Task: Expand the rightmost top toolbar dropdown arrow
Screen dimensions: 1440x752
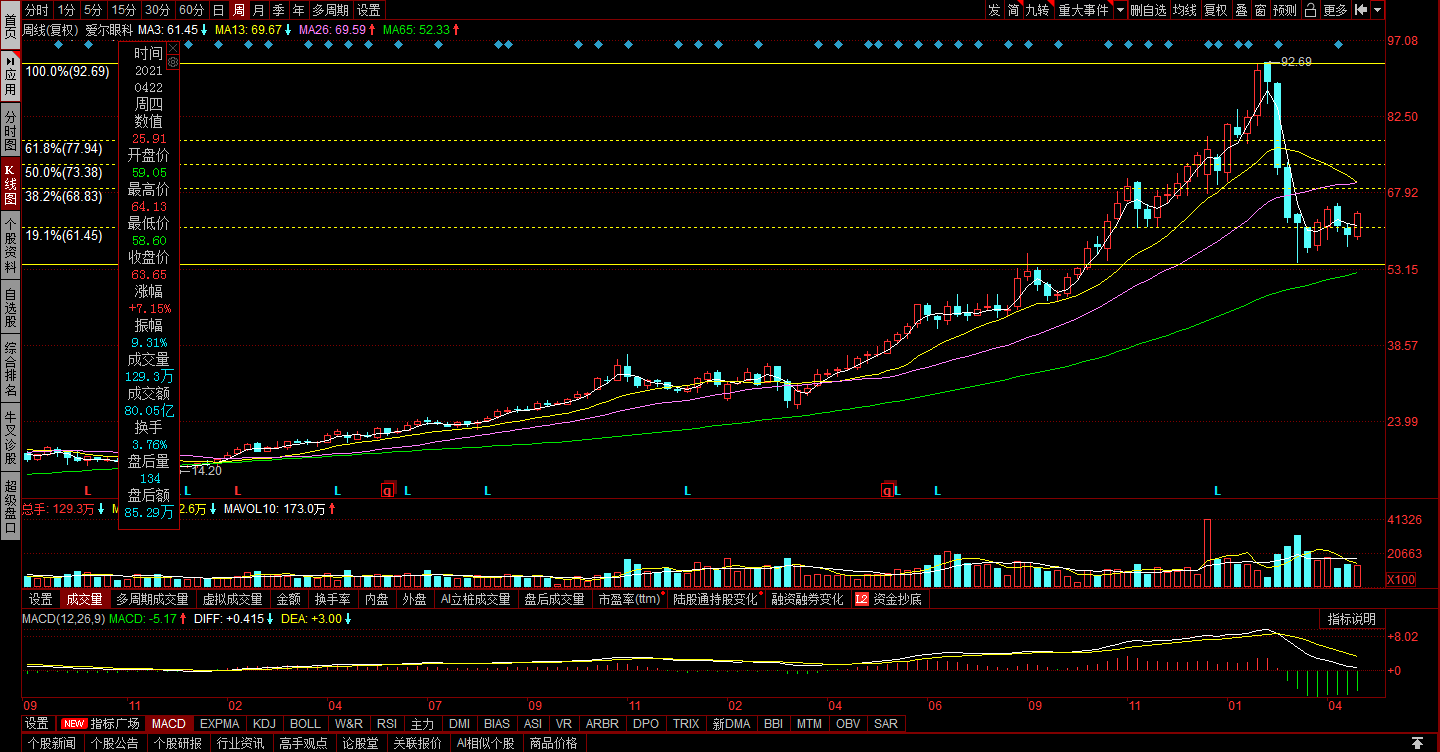Action: [x=1377, y=10]
